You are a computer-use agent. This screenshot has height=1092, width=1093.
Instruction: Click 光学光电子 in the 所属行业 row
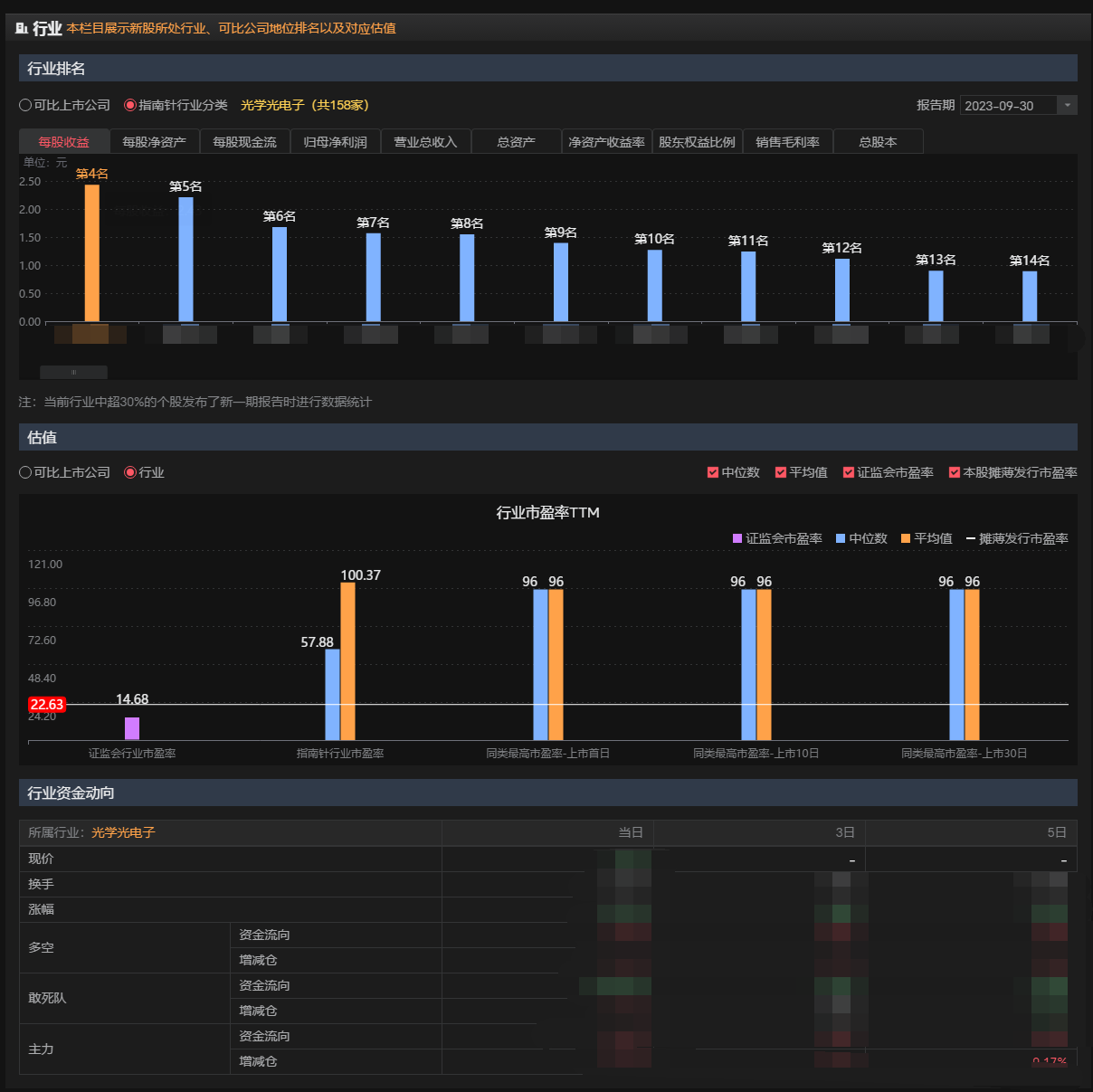point(123,832)
